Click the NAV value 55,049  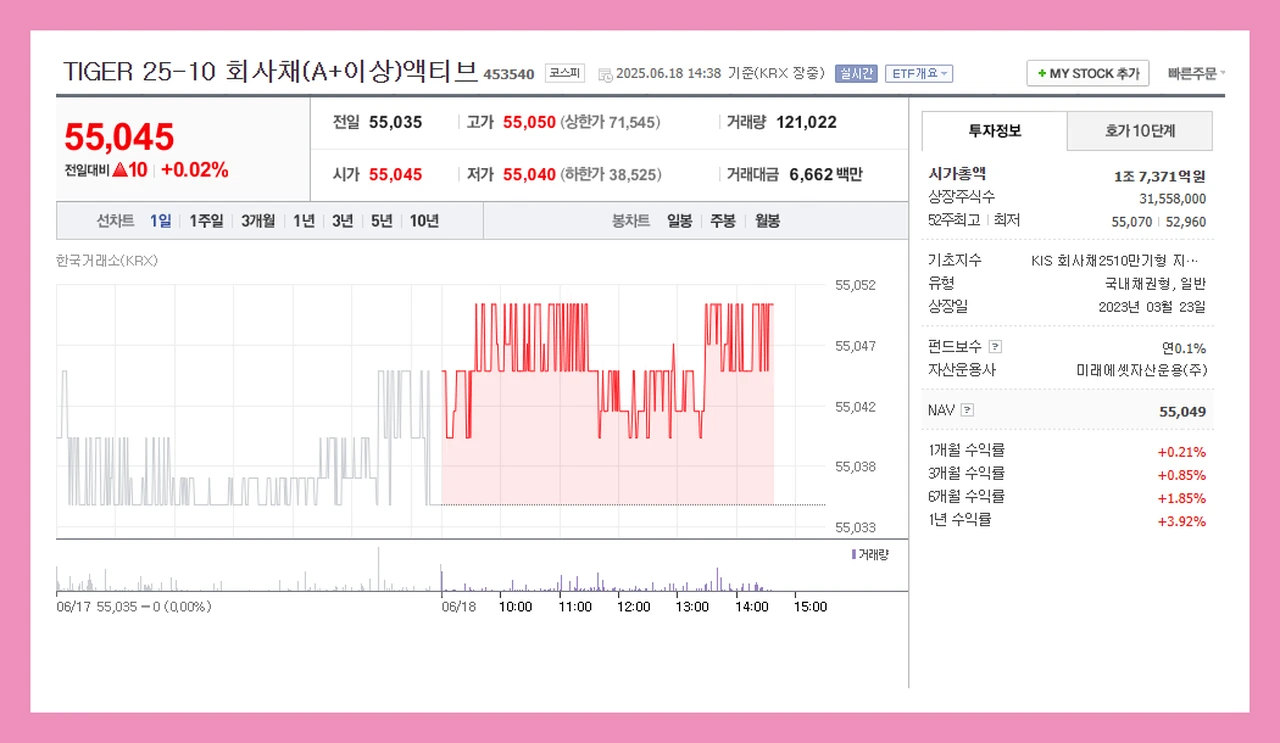pos(1182,411)
